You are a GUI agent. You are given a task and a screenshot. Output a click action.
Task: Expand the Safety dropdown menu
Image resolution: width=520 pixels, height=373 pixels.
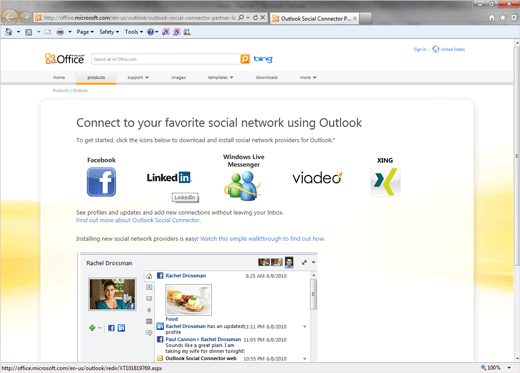(109, 32)
